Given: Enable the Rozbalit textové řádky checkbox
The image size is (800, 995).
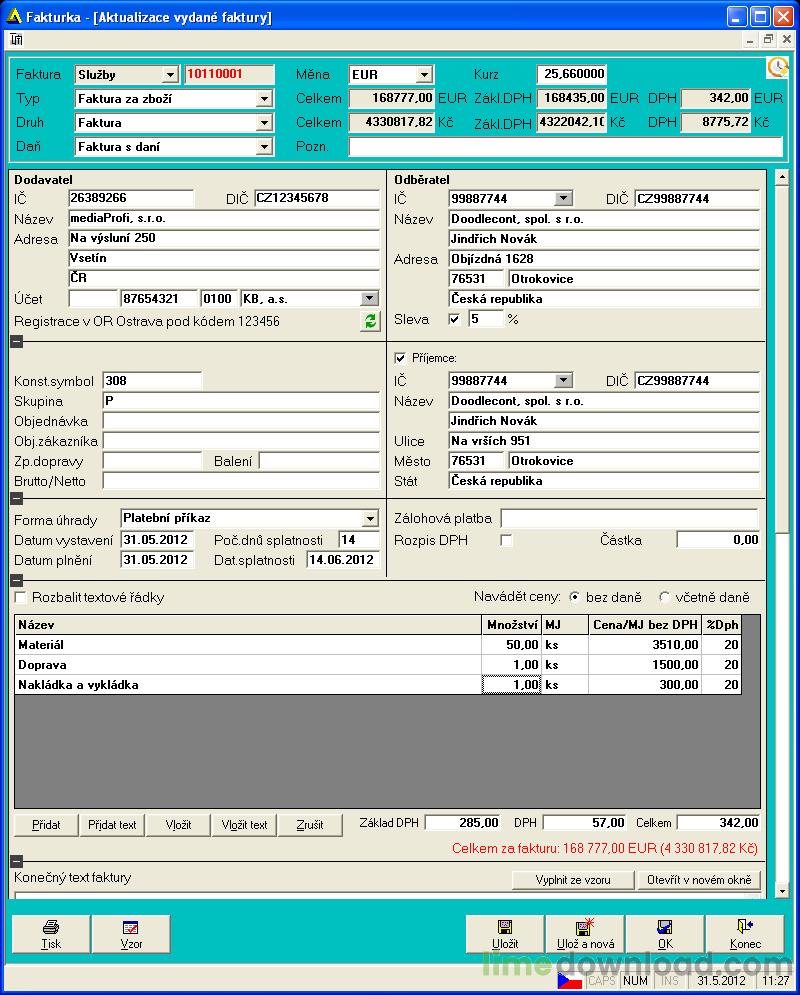Looking at the screenshot, I should (20, 597).
